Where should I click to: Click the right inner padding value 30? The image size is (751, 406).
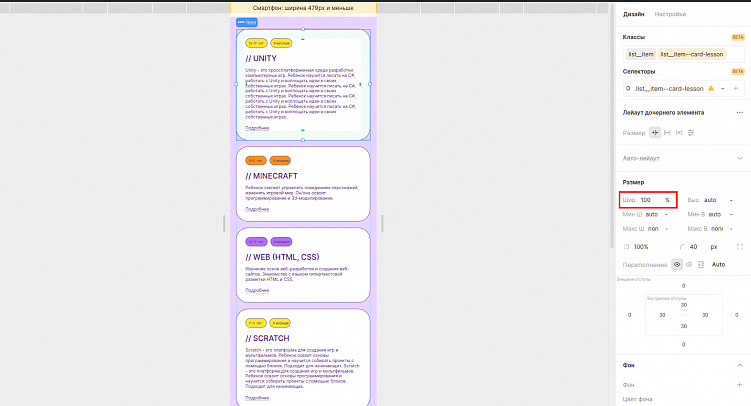(x=705, y=315)
